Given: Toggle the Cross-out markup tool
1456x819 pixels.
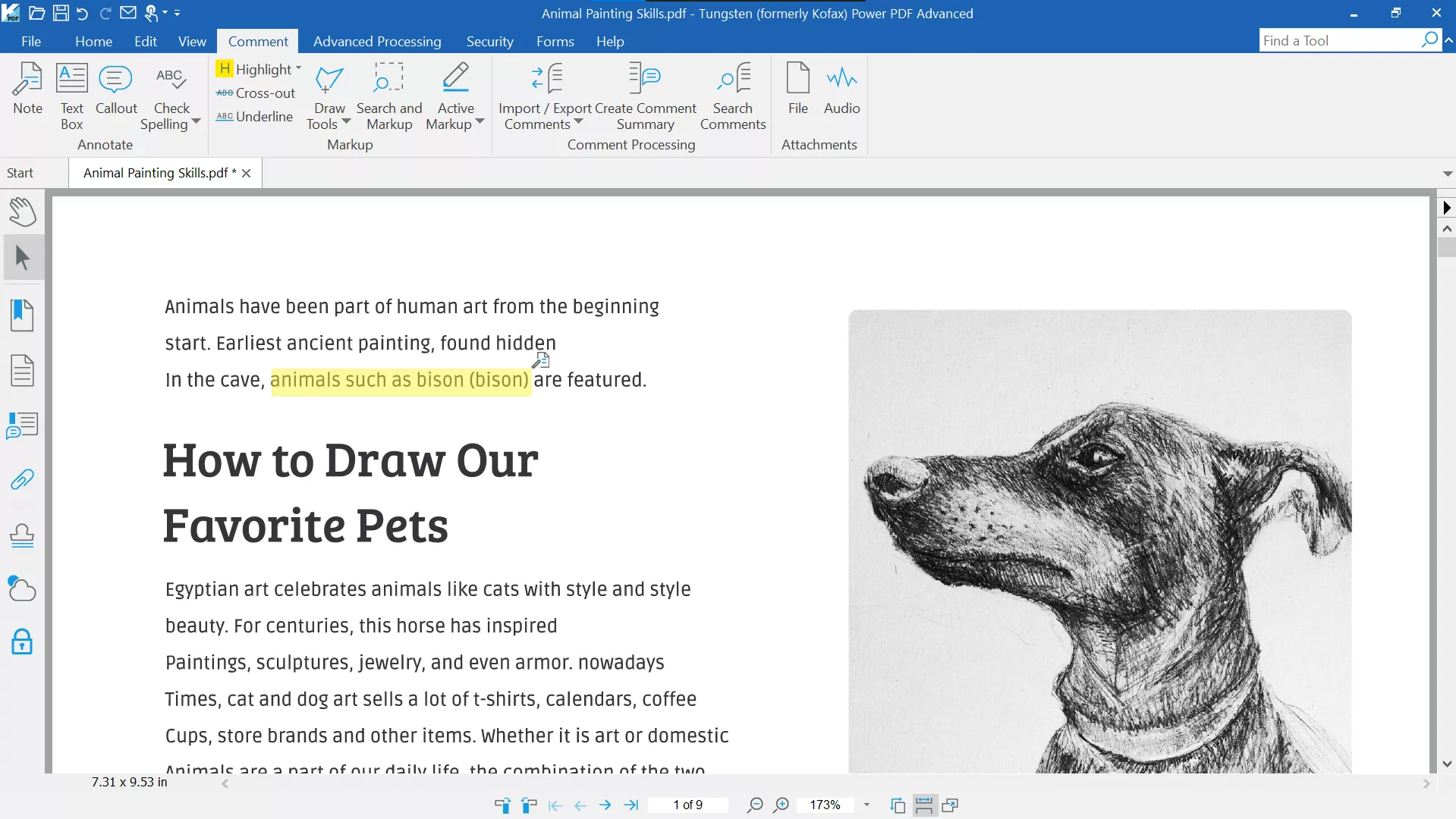Looking at the screenshot, I should (x=256, y=93).
